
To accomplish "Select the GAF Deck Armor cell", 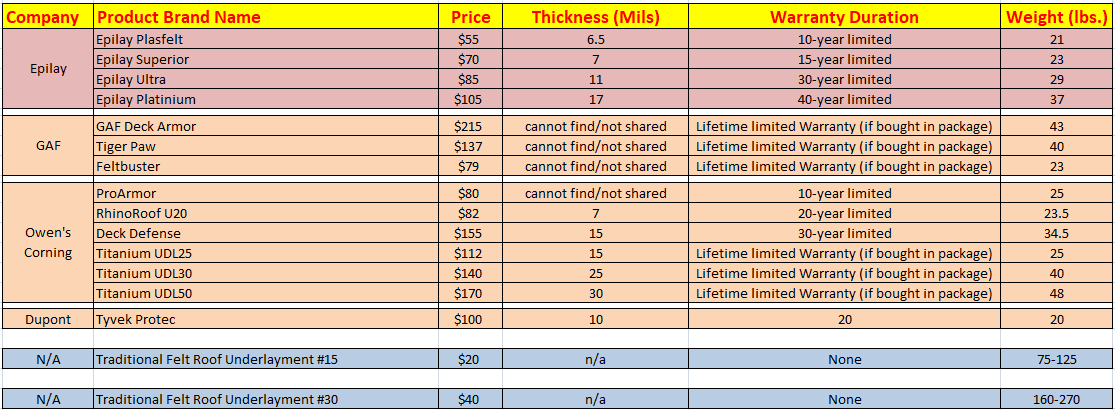I will tap(266, 126).
